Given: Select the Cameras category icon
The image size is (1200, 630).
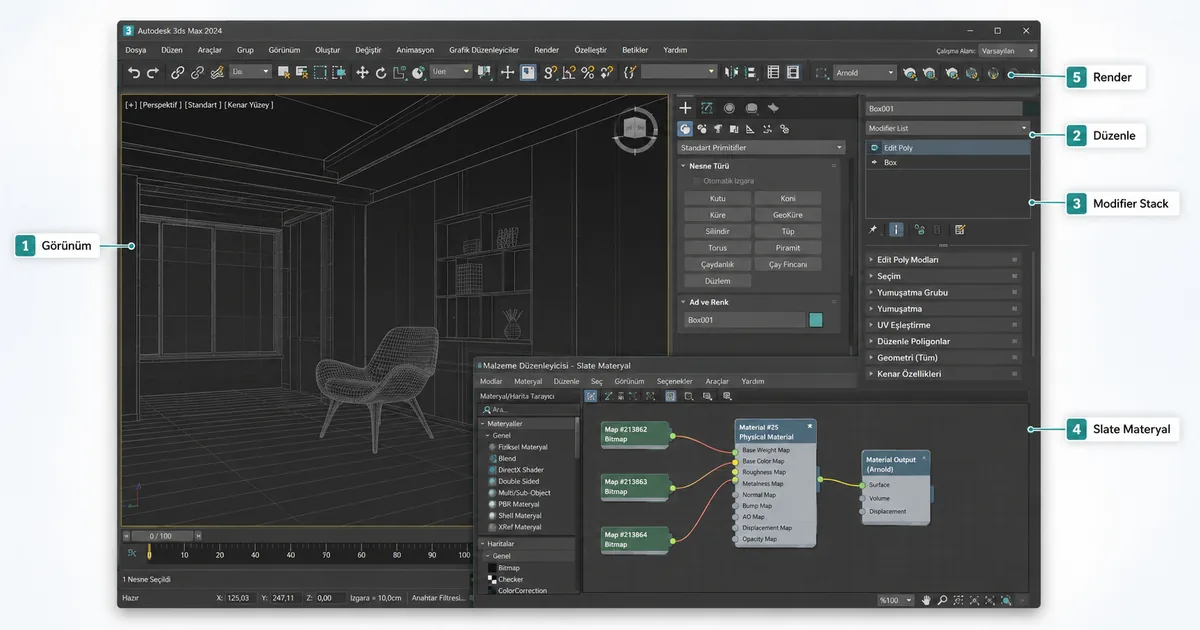Looking at the screenshot, I should coord(734,129).
